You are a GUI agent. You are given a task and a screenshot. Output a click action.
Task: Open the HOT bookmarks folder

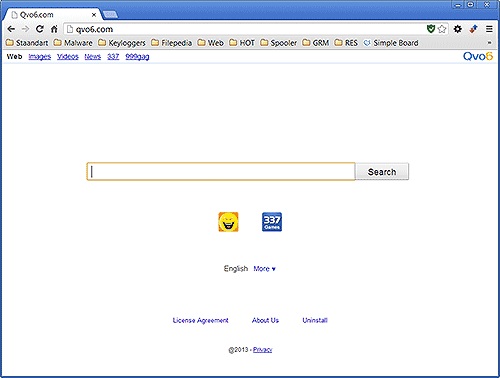pos(242,43)
